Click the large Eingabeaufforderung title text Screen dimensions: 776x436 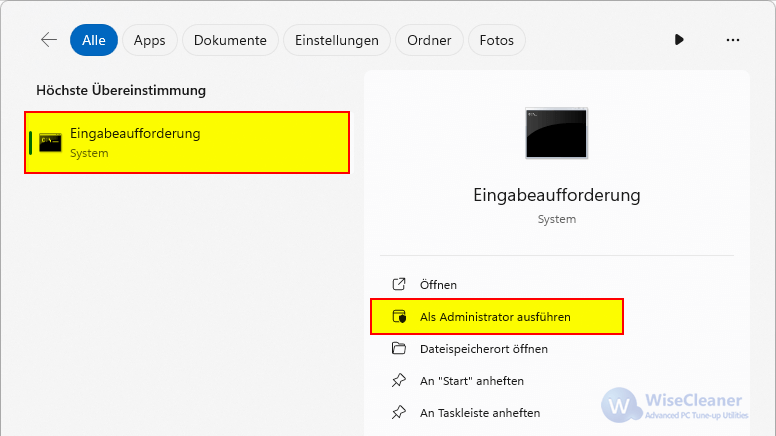[557, 195]
